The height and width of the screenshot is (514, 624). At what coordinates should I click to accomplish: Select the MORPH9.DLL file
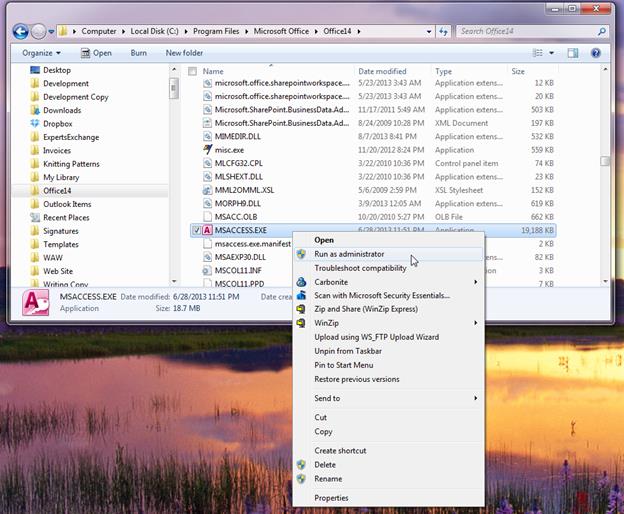pyautogui.click(x=238, y=203)
